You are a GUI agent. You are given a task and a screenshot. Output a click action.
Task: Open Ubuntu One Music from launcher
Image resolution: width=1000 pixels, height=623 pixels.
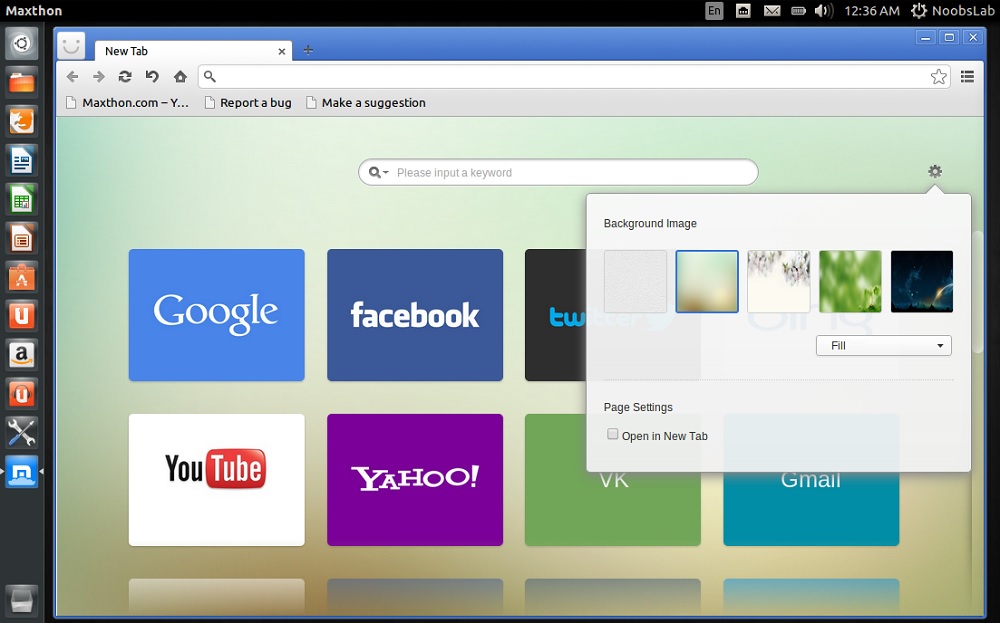click(x=22, y=394)
